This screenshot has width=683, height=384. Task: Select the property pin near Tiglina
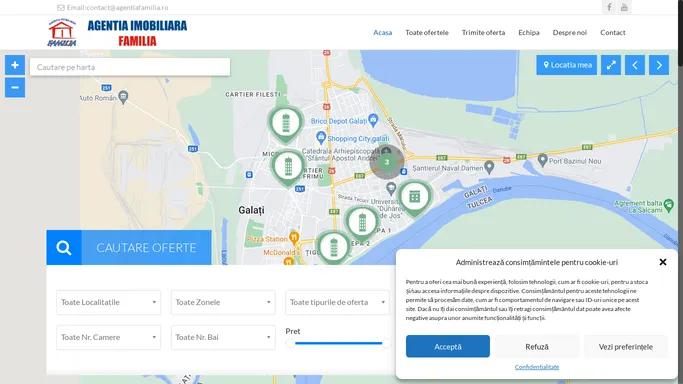pyautogui.click(x=334, y=247)
